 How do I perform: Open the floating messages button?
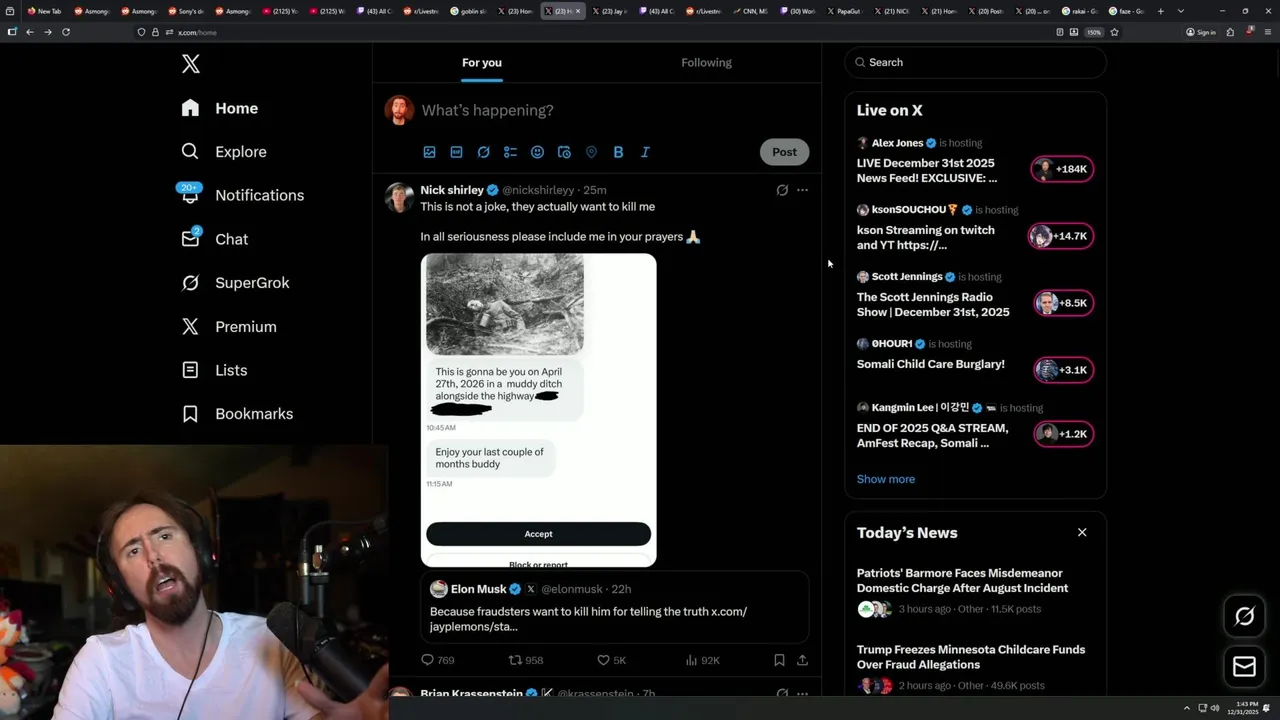tap(1245, 667)
